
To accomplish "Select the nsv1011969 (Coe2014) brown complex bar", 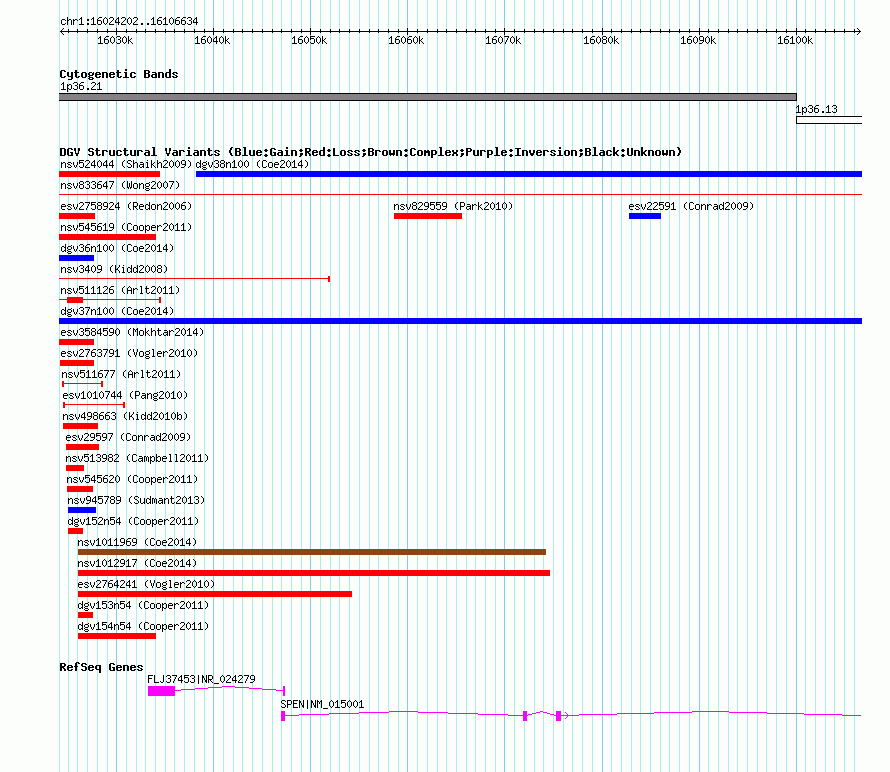I will coord(312,552).
